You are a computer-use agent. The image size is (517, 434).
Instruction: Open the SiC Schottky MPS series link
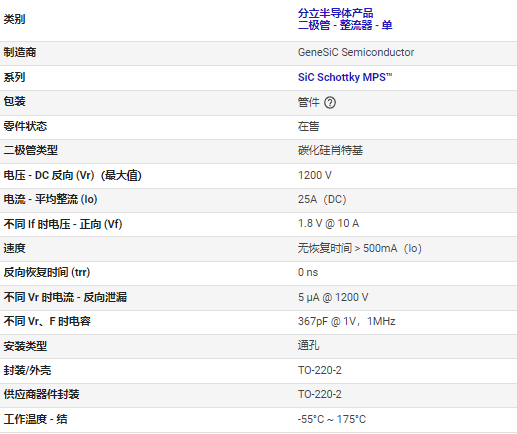tap(345, 77)
